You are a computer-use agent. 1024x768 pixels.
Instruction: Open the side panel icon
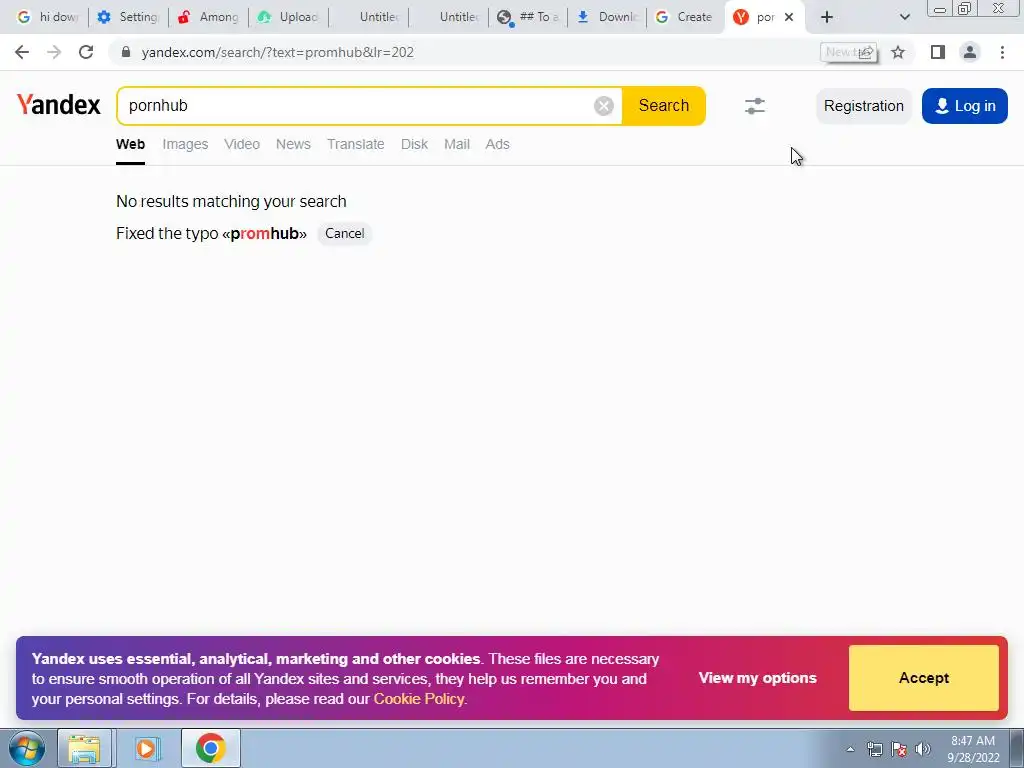pyautogui.click(x=938, y=52)
